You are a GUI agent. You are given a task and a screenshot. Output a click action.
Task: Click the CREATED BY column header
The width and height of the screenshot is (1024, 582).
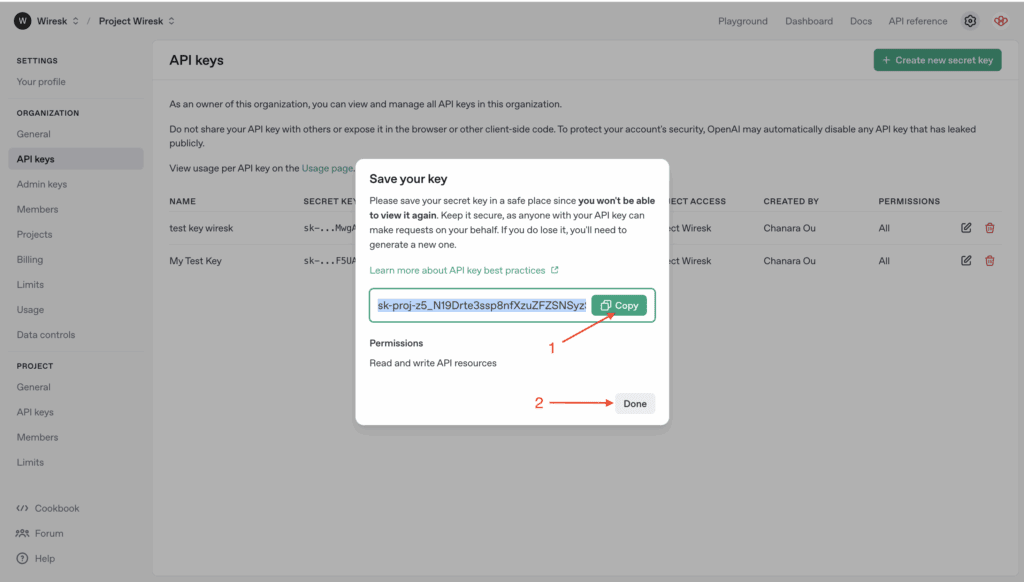[791, 201]
